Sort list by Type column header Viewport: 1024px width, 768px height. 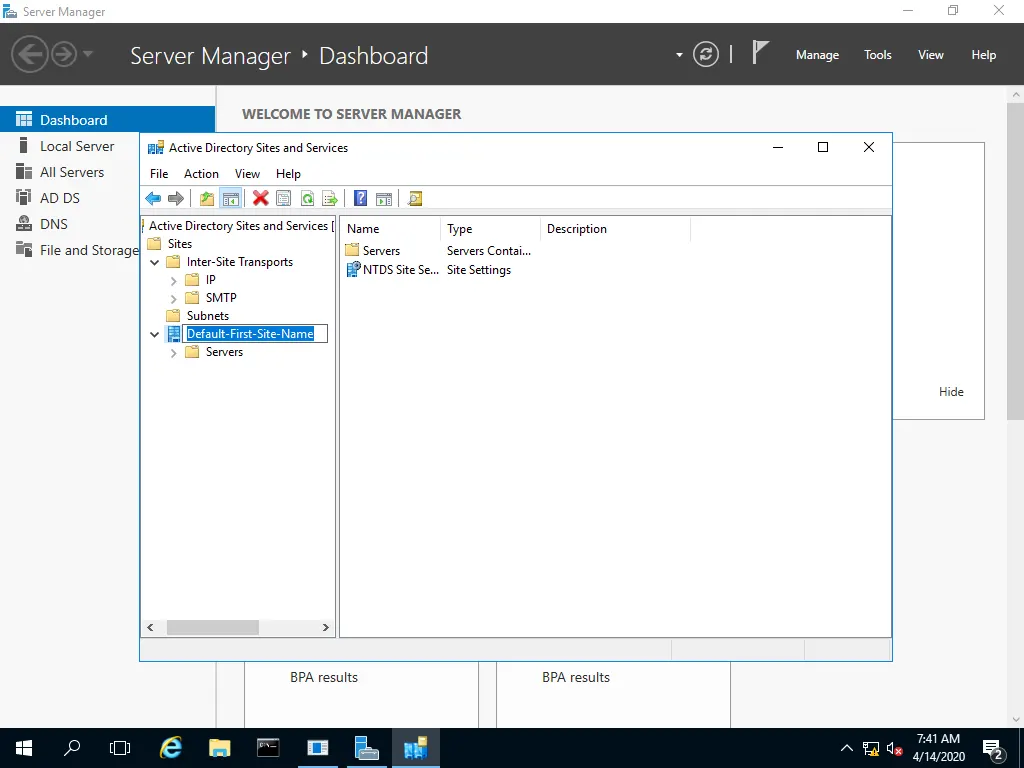point(490,229)
